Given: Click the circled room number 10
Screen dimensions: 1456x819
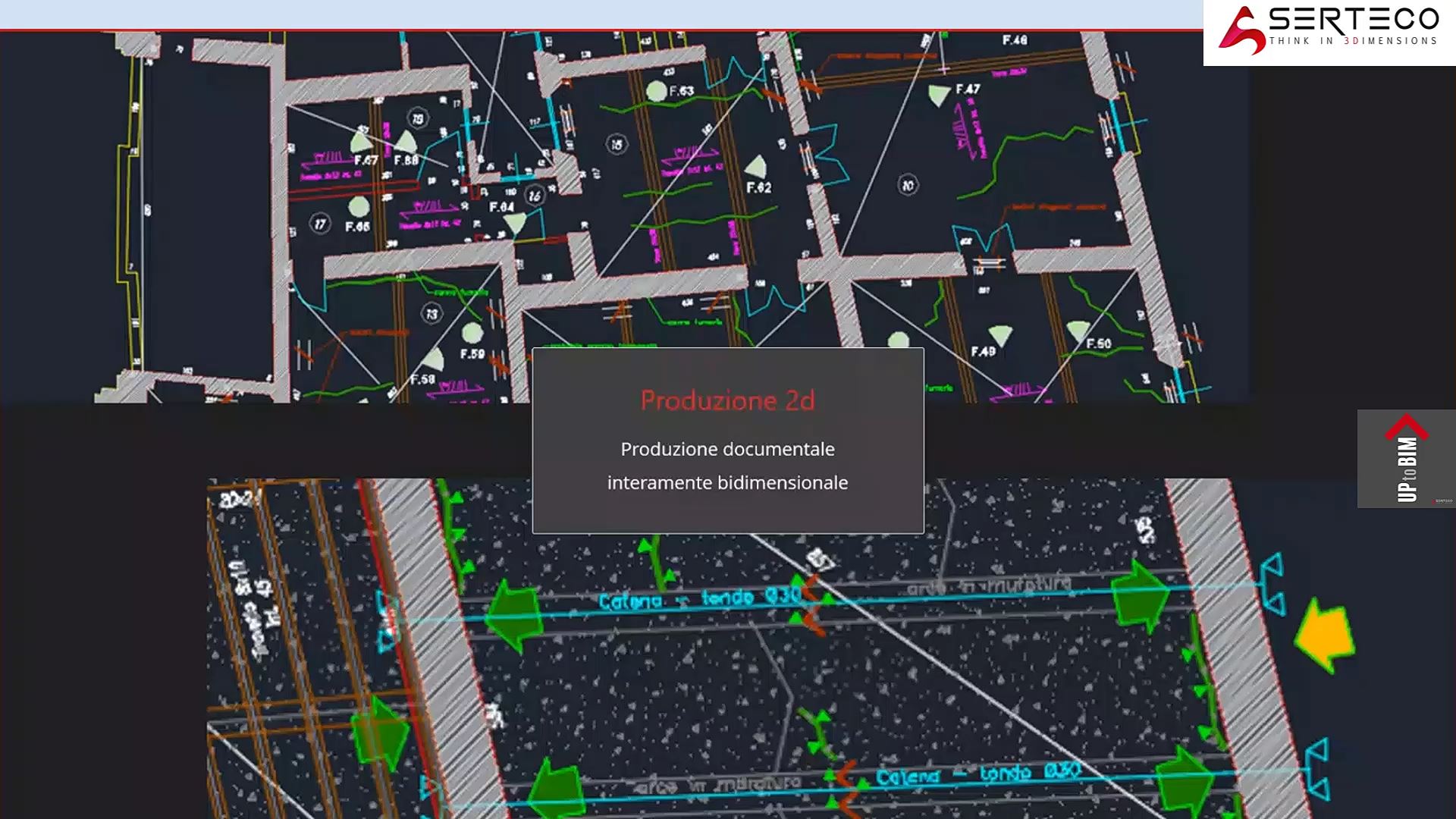Looking at the screenshot, I should click(x=908, y=185).
